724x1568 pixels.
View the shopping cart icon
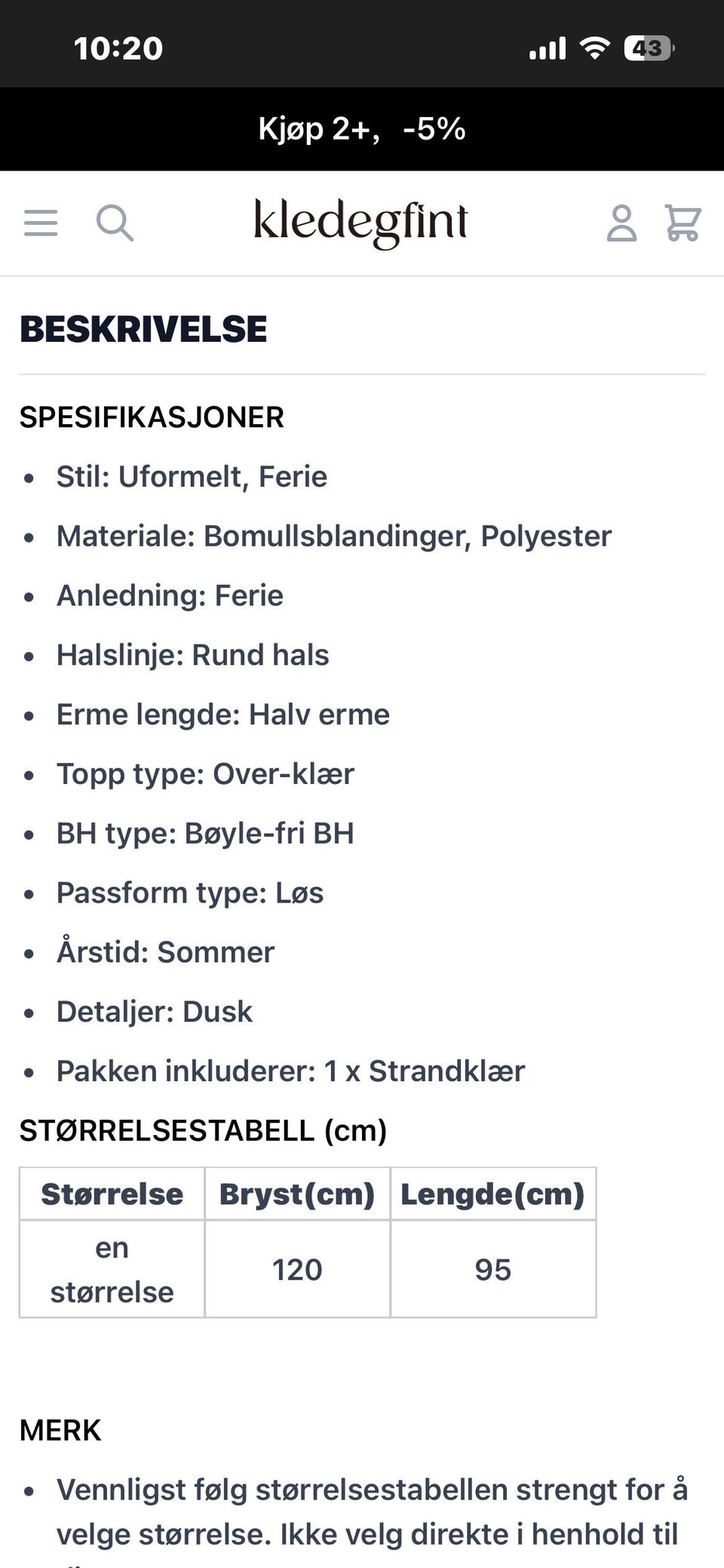click(x=681, y=223)
